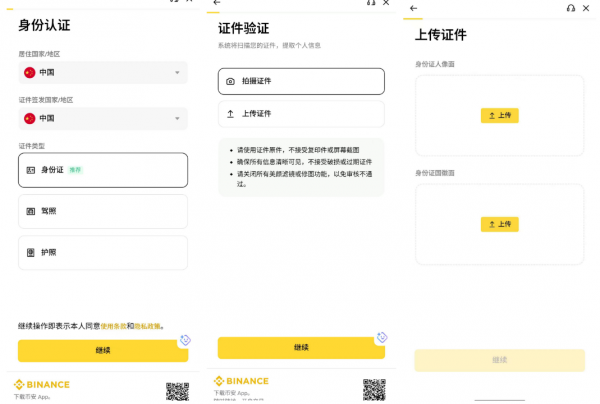The image size is (600, 404).
Task: Go back using arrow on 证件验证 screen
Action: point(217,3)
